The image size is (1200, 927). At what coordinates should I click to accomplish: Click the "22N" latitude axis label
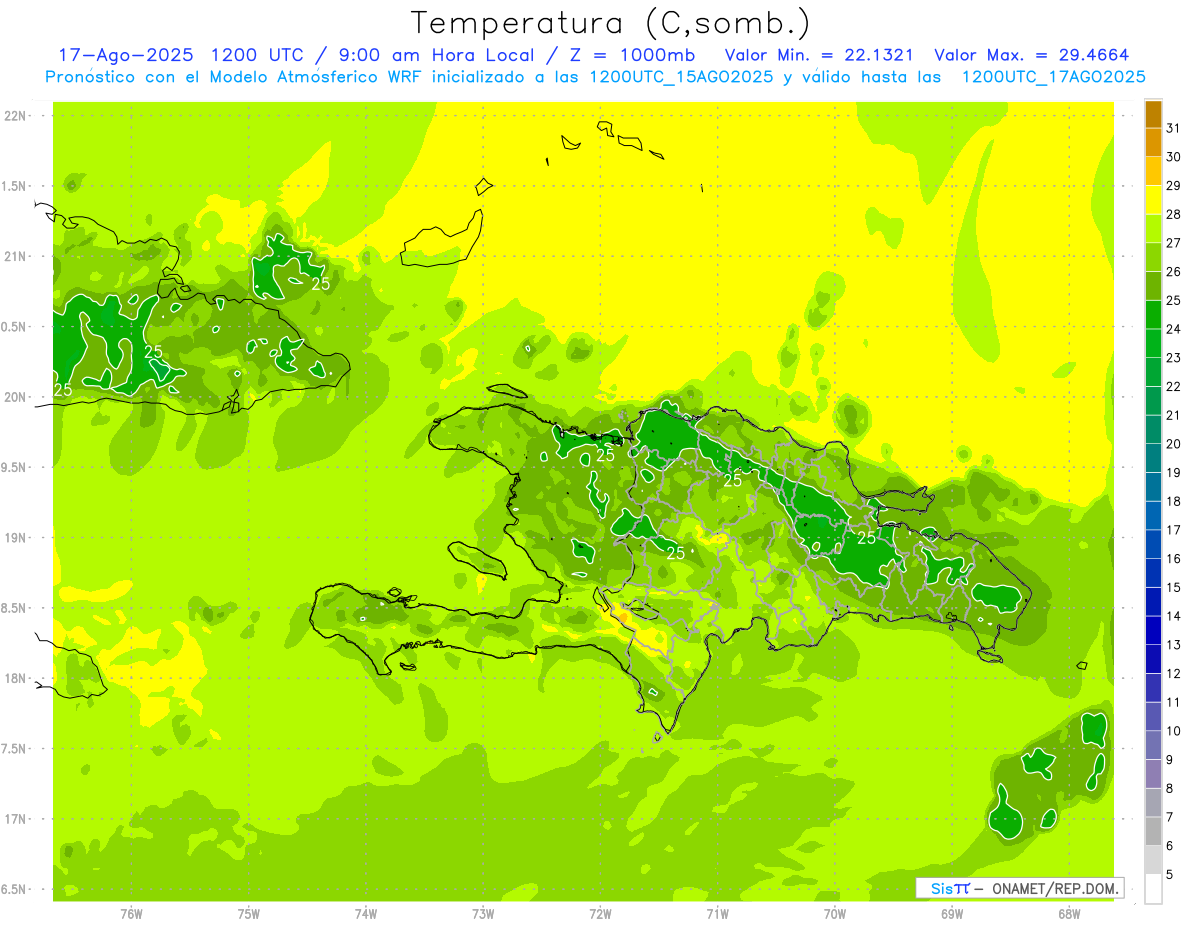pos(17,115)
